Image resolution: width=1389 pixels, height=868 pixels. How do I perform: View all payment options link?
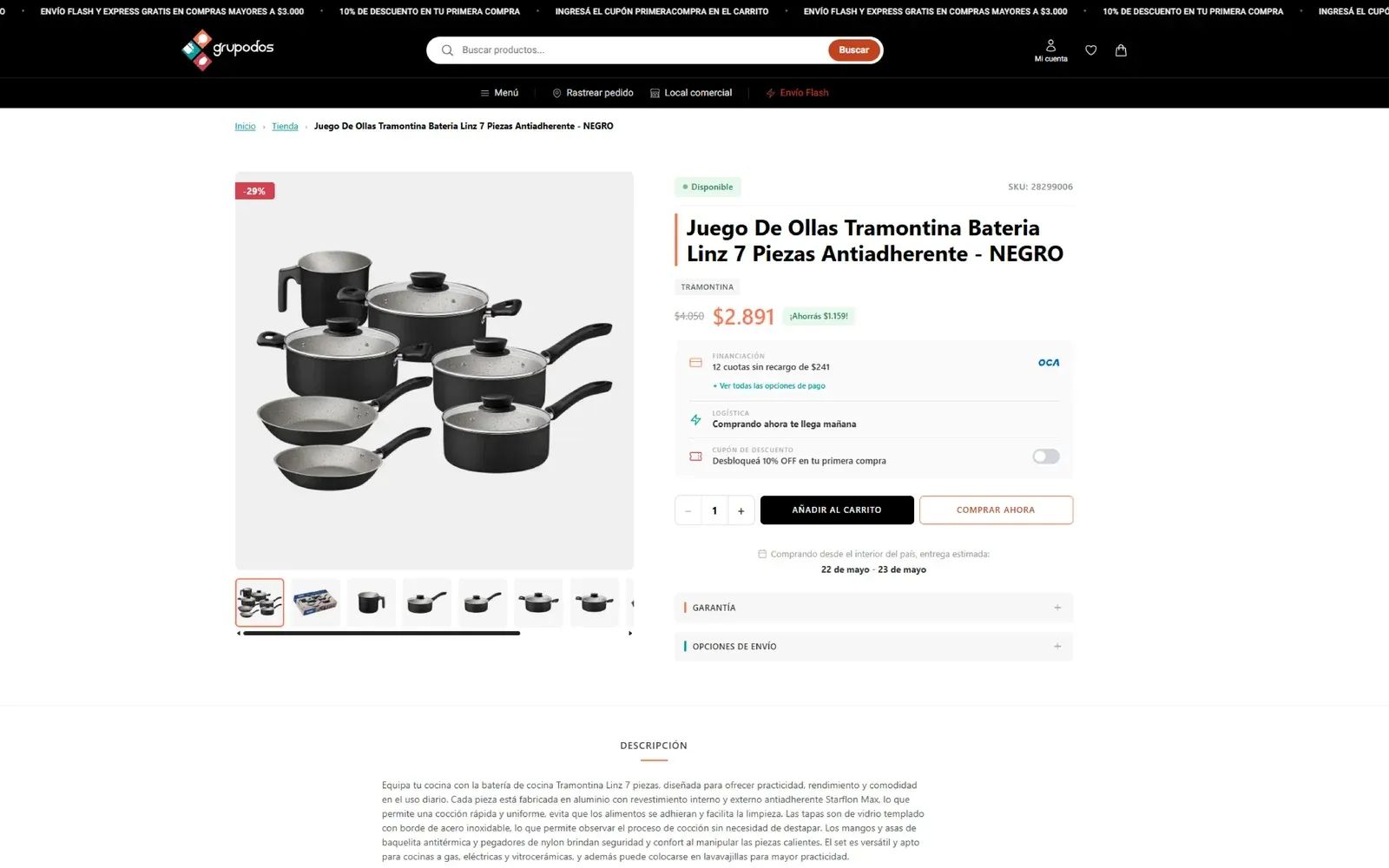[769, 386]
